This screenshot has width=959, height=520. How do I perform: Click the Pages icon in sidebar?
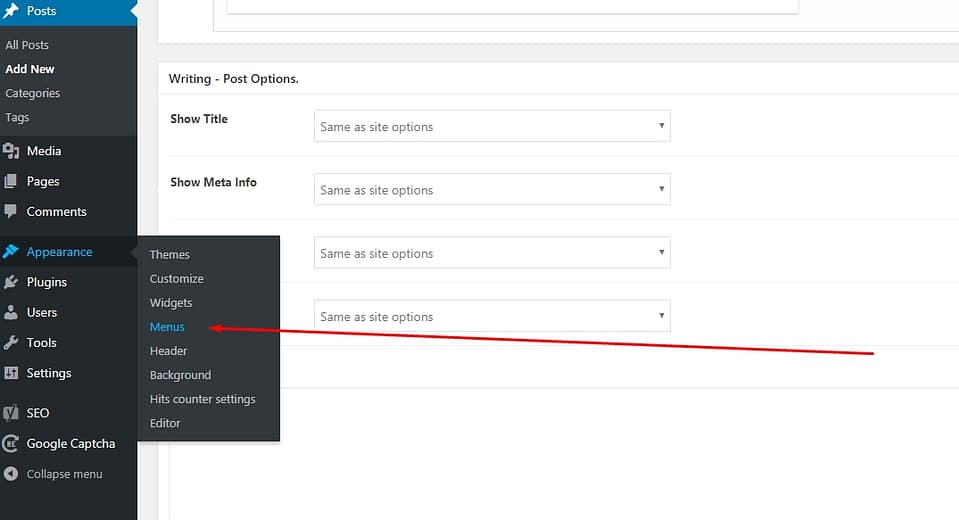(x=11, y=181)
